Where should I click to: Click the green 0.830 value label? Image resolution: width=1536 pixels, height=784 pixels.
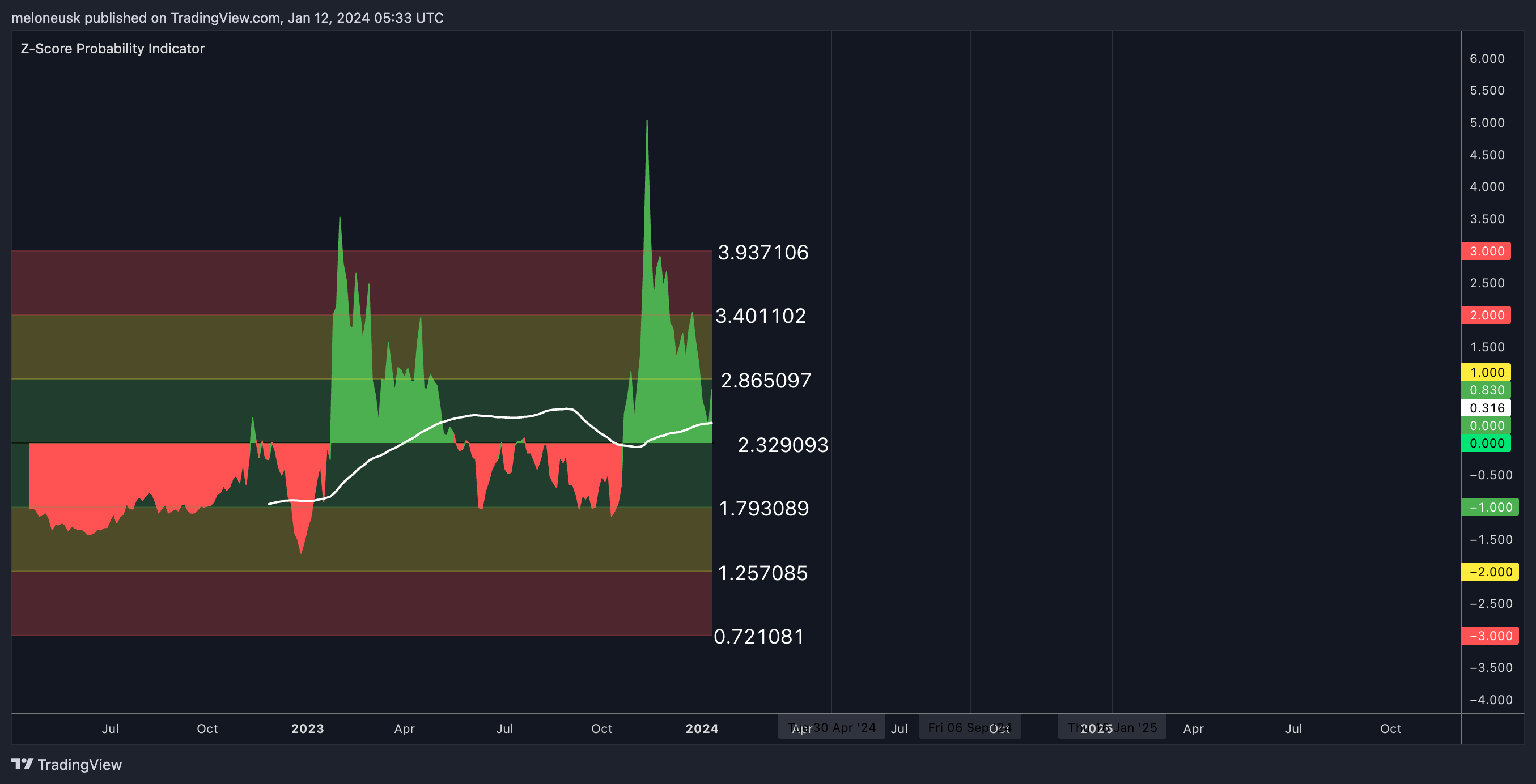pos(1486,390)
